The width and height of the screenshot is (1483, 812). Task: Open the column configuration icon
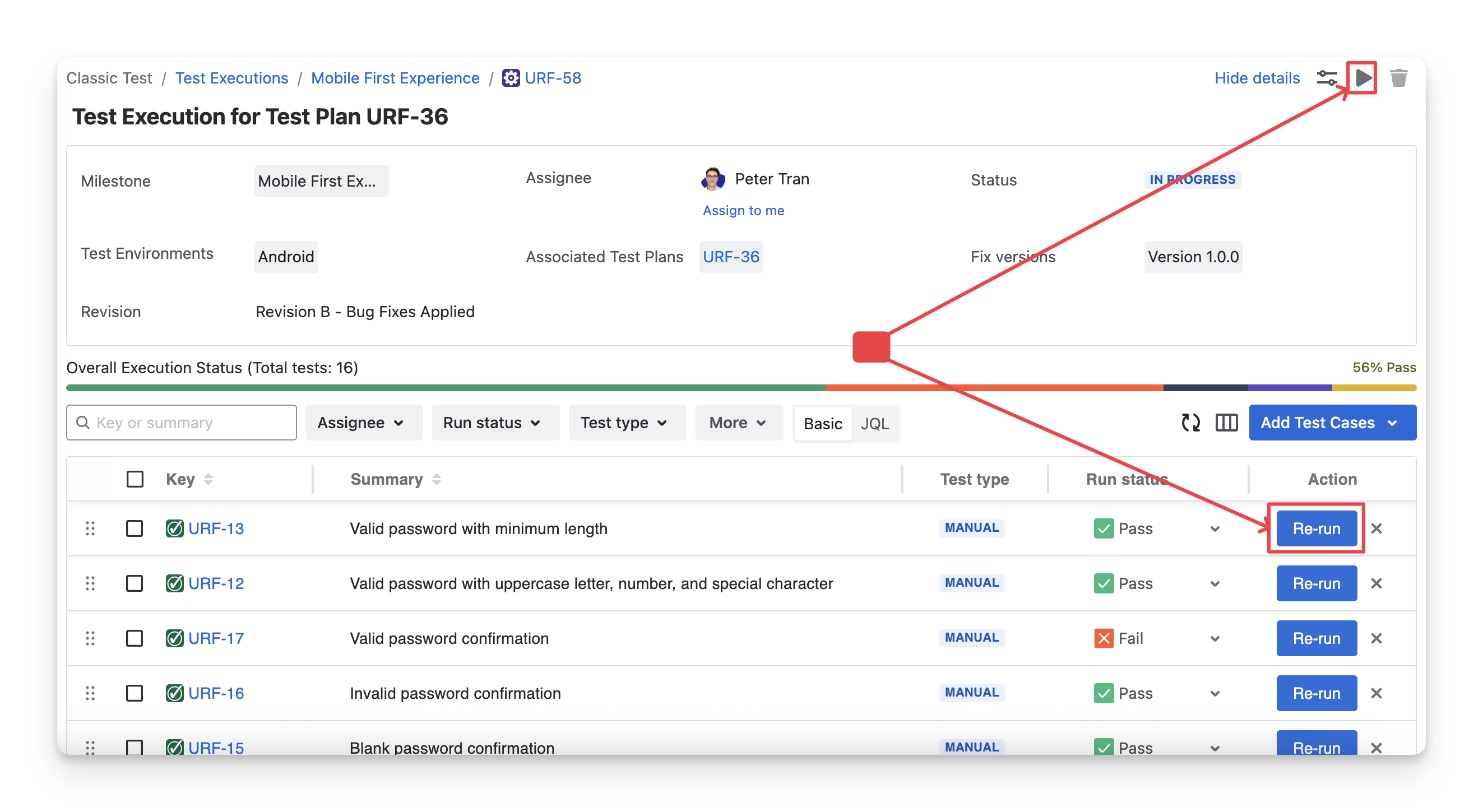(x=1226, y=423)
